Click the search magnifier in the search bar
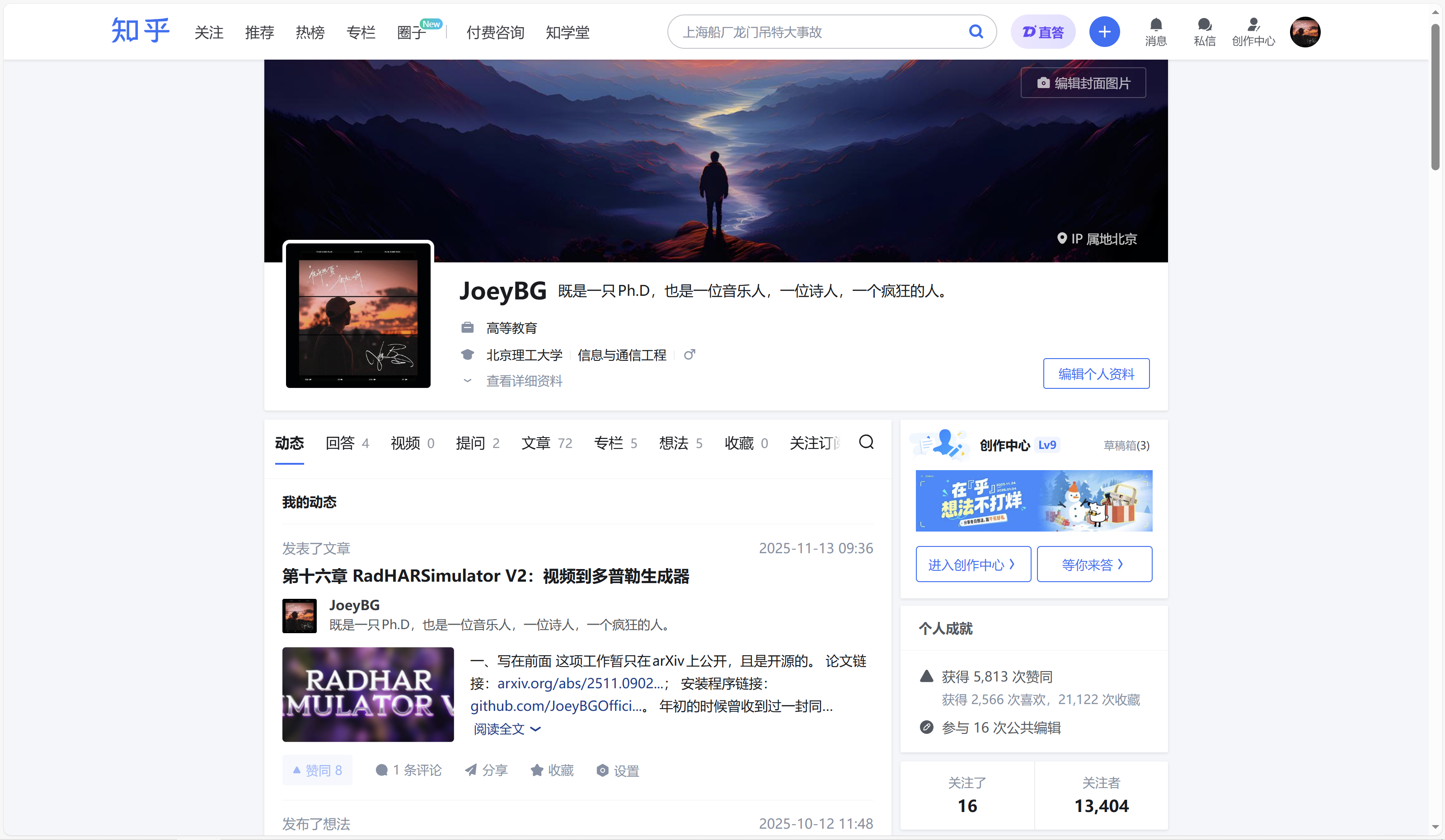The height and width of the screenshot is (840, 1445). 976,32
